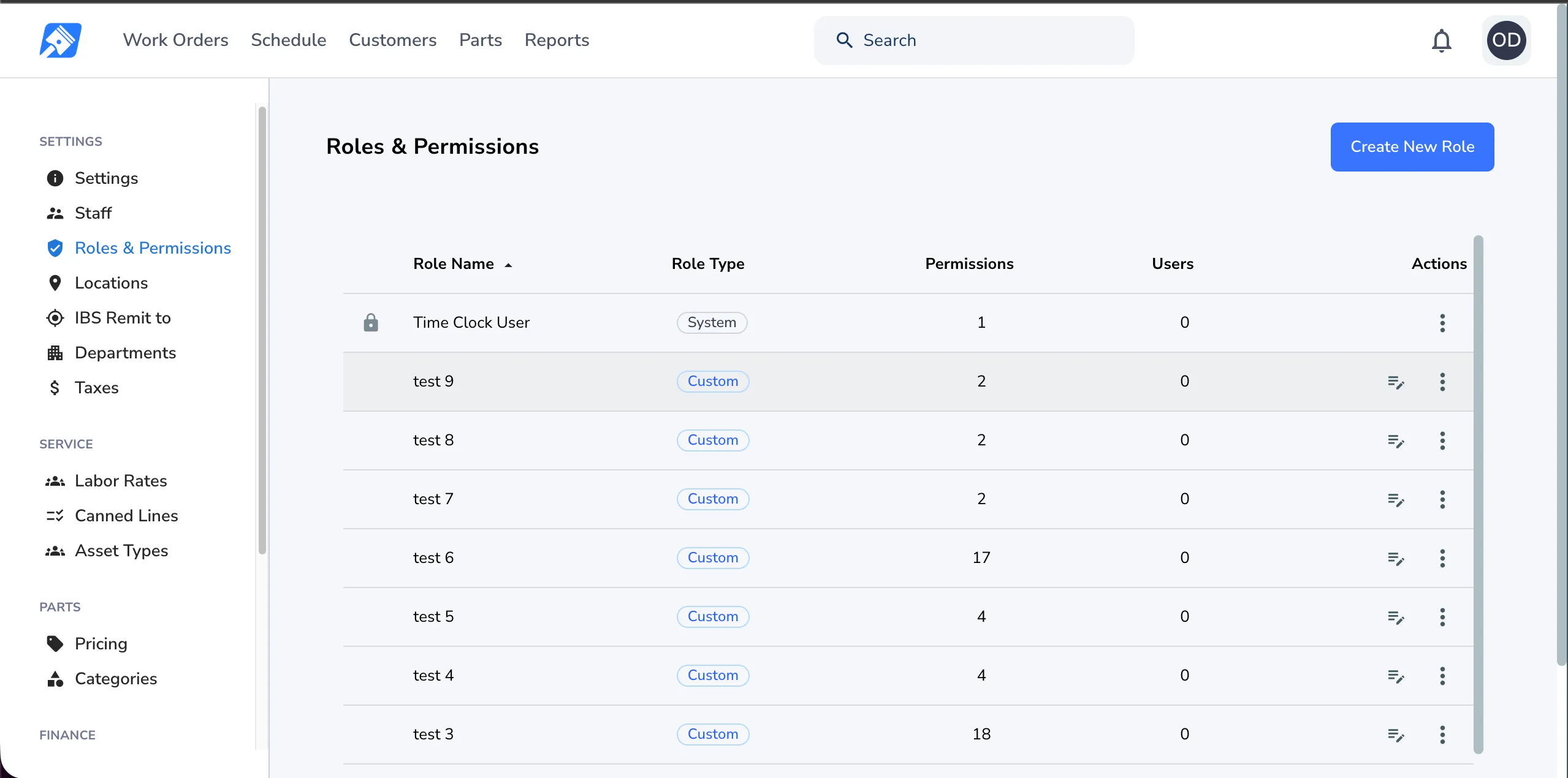Image resolution: width=1568 pixels, height=778 pixels.
Task: Open Asset Types settings
Action: pyautogui.click(x=107, y=551)
